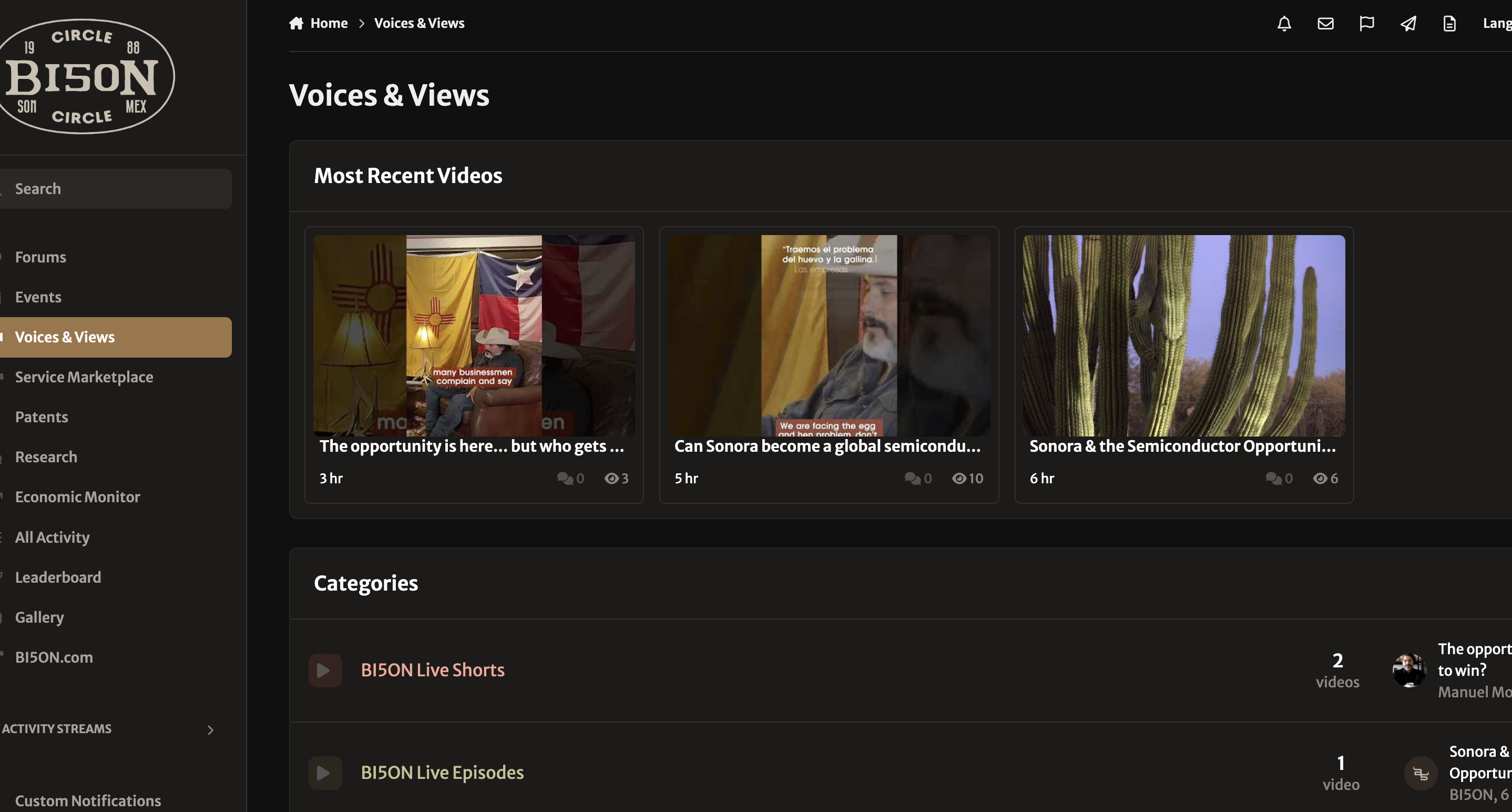Click the Search input field

click(117, 189)
